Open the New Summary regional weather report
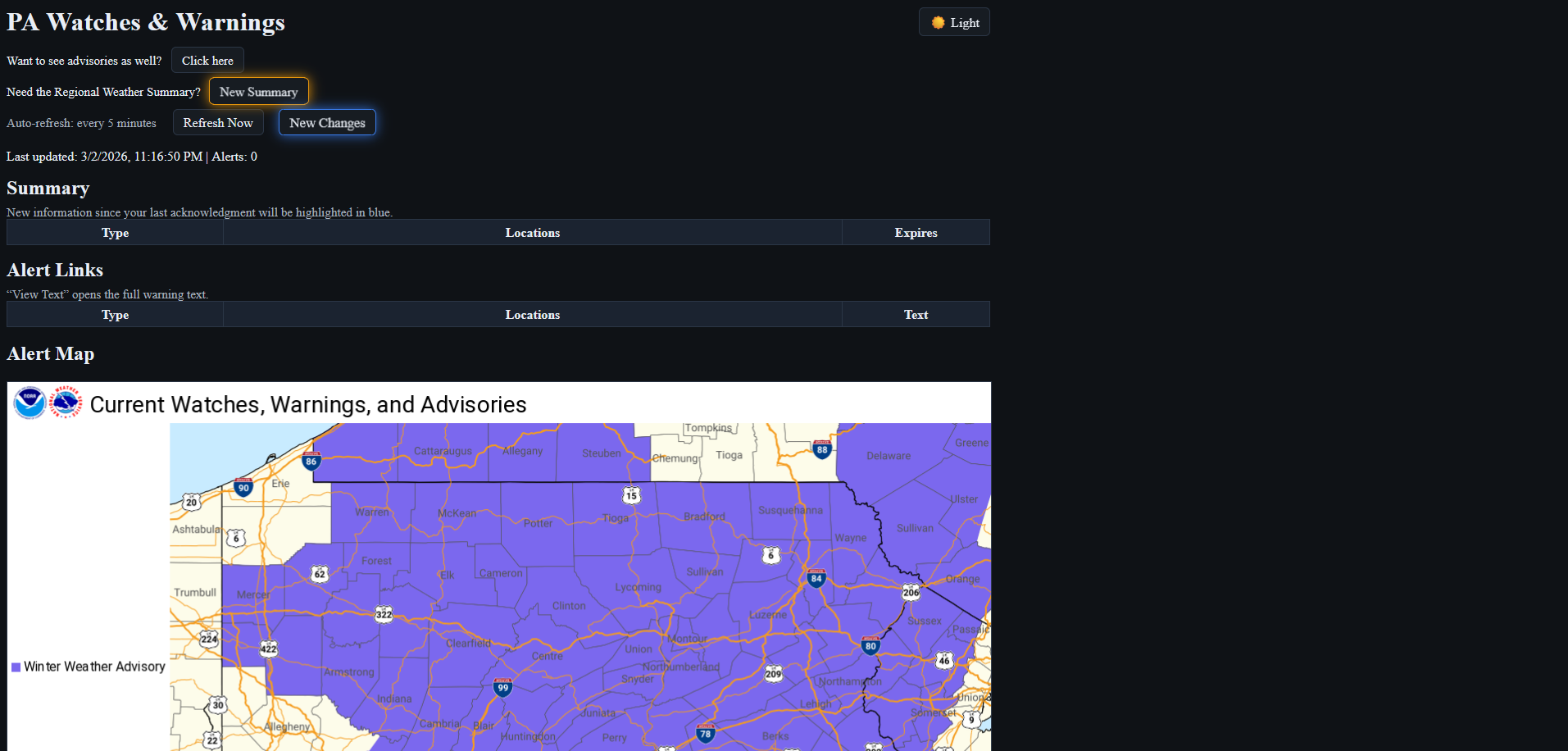The height and width of the screenshot is (751, 1568). coord(258,91)
